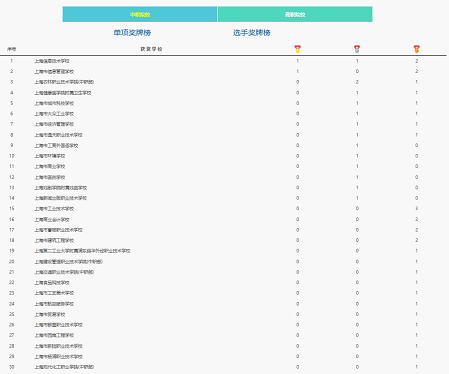Select the school name in row 4

[x=63, y=93]
